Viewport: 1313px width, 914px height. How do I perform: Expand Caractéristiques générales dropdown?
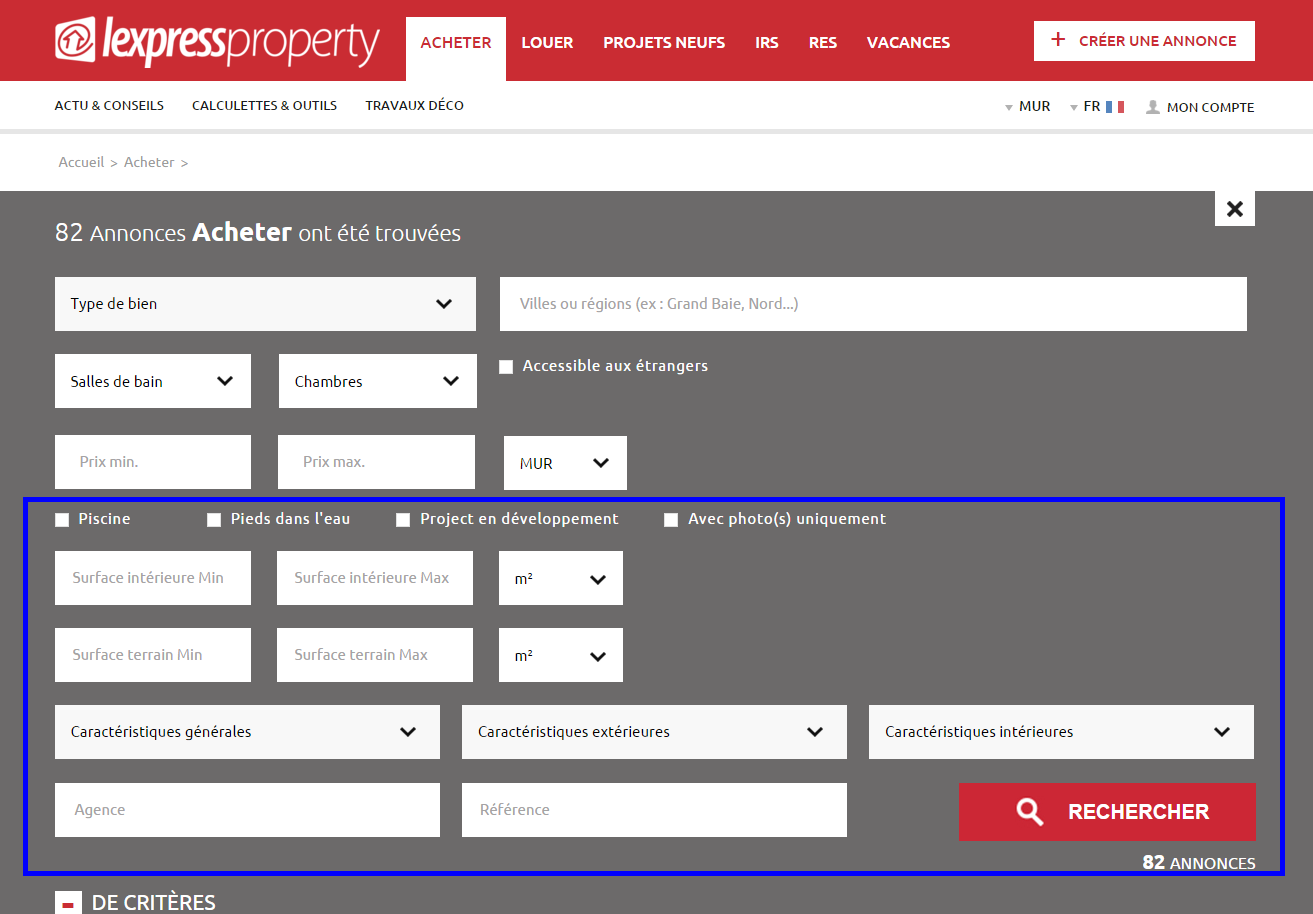point(247,732)
